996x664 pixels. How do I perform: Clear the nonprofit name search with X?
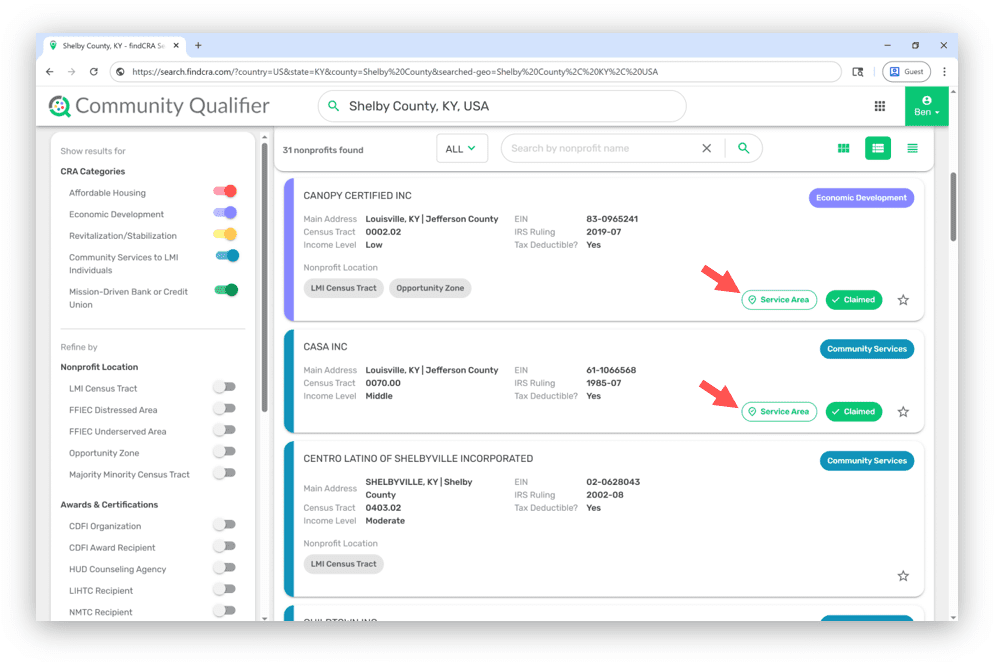click(x=706, y=148)
